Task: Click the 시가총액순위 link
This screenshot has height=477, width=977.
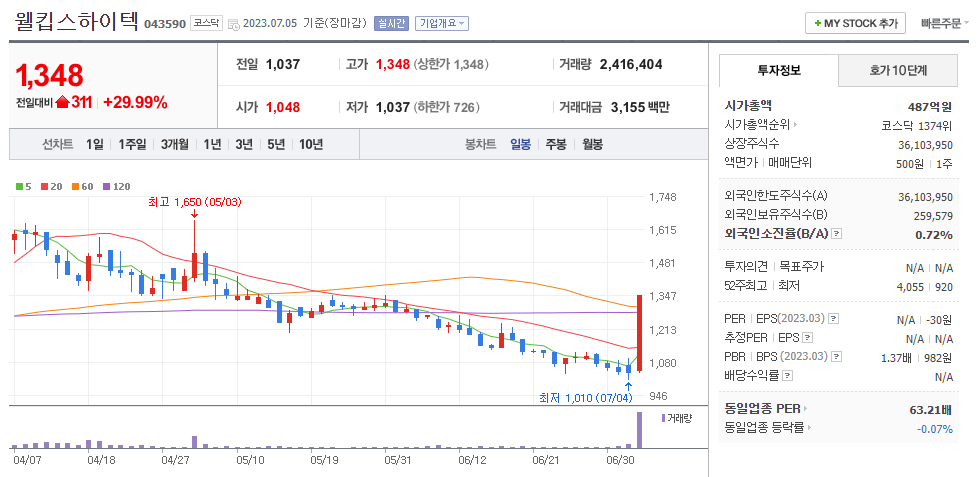Action: click(x=757, y=125)
